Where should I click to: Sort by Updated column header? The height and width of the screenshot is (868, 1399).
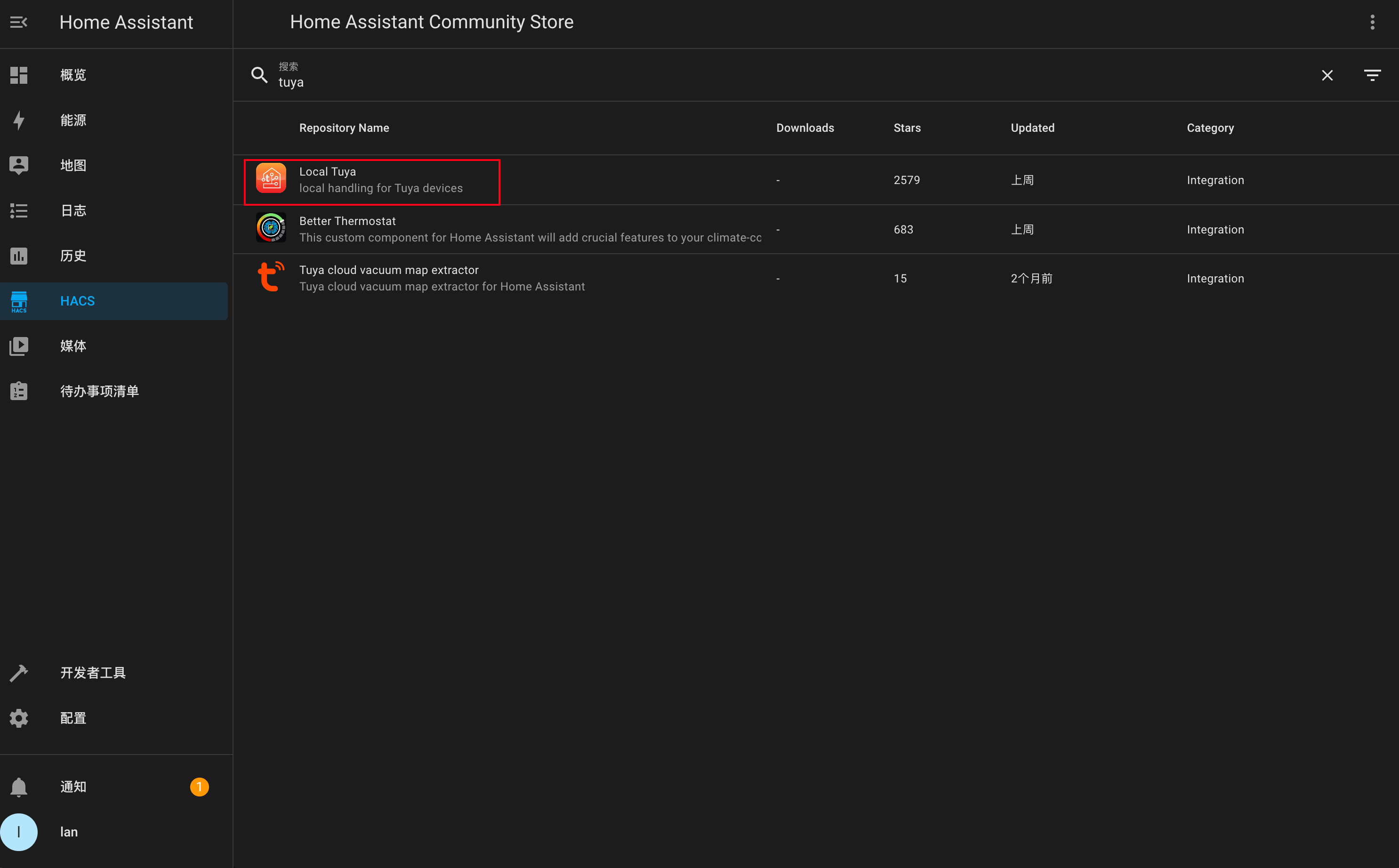click(1032, 128)
